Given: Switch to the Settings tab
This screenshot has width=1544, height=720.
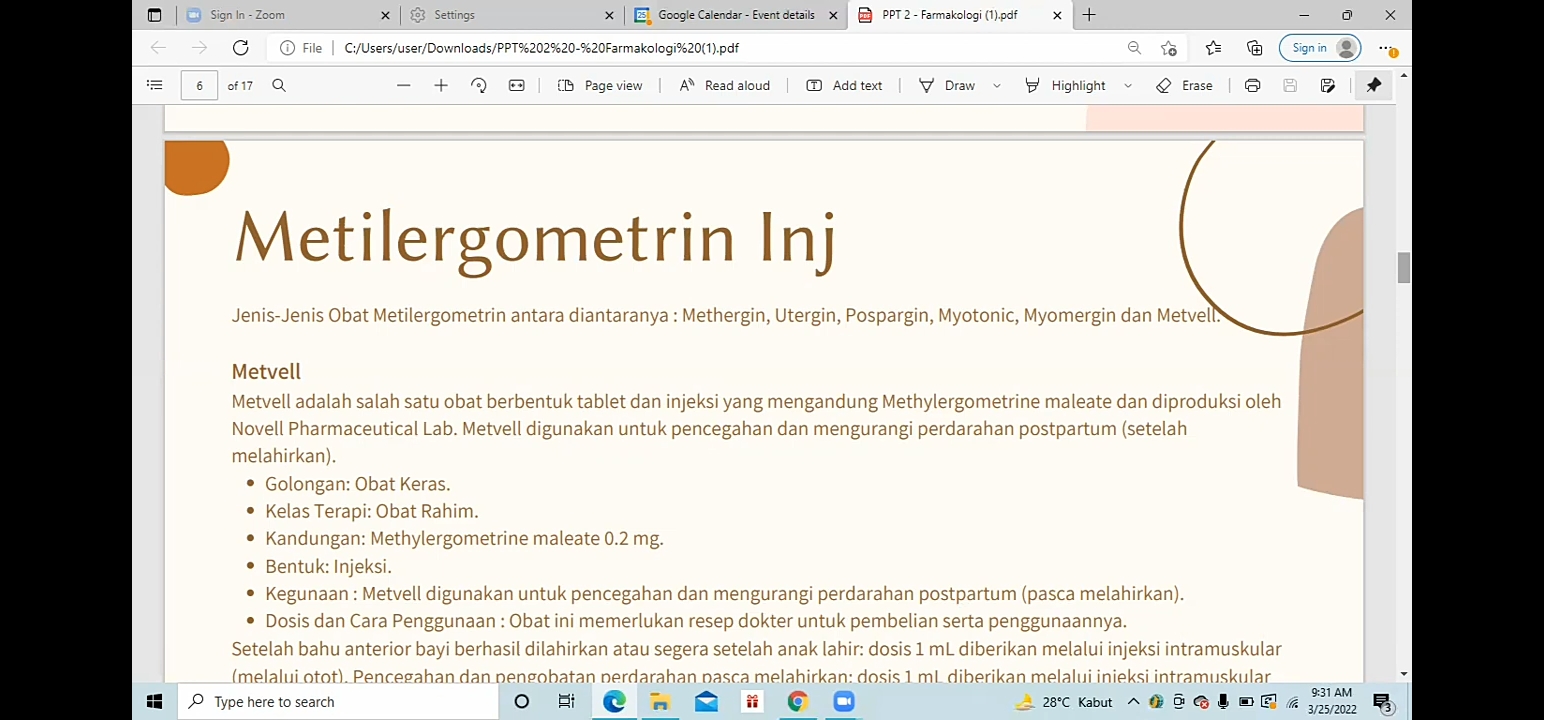Looking at the screenshot, I should point(511,15).
